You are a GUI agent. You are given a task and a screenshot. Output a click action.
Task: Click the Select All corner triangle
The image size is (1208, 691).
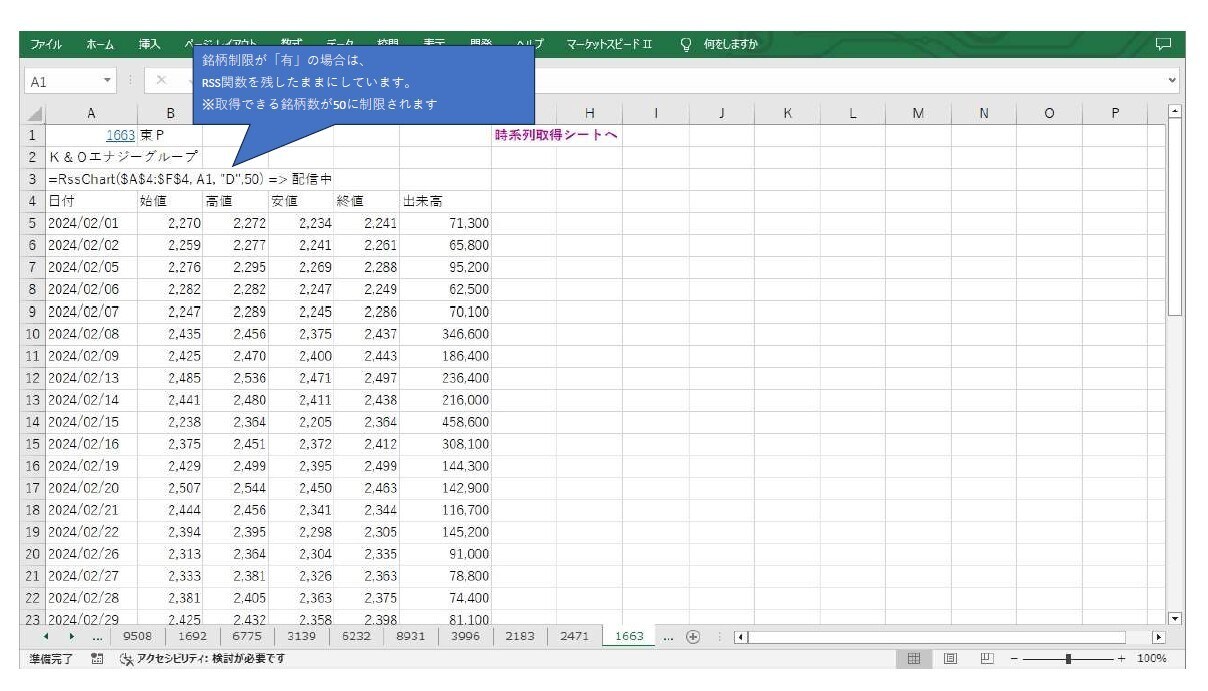point(34,114)
